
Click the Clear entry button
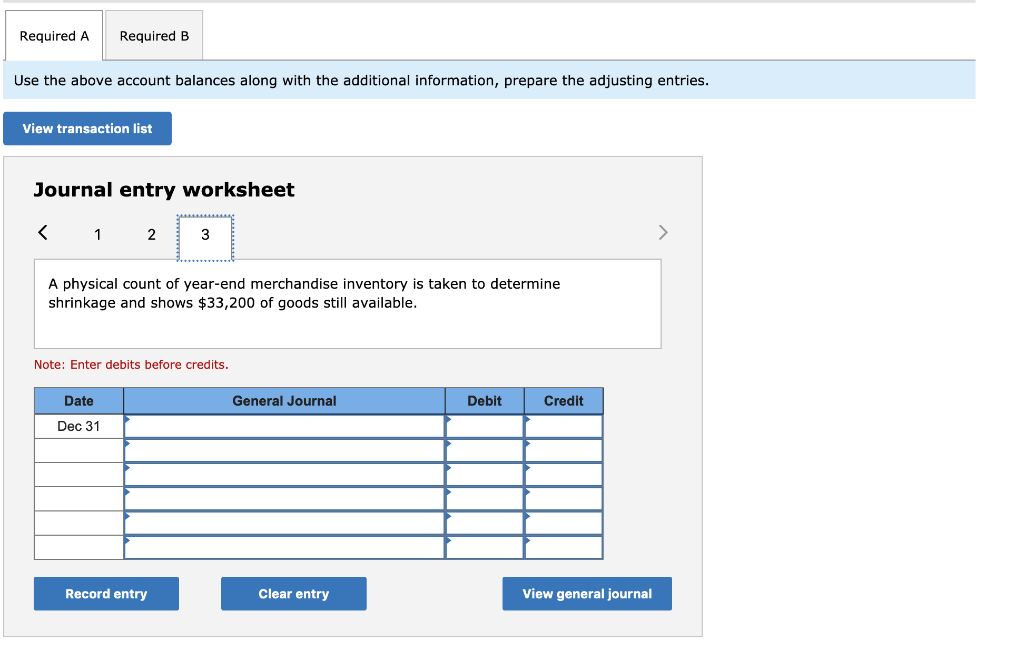coord(293,593)
